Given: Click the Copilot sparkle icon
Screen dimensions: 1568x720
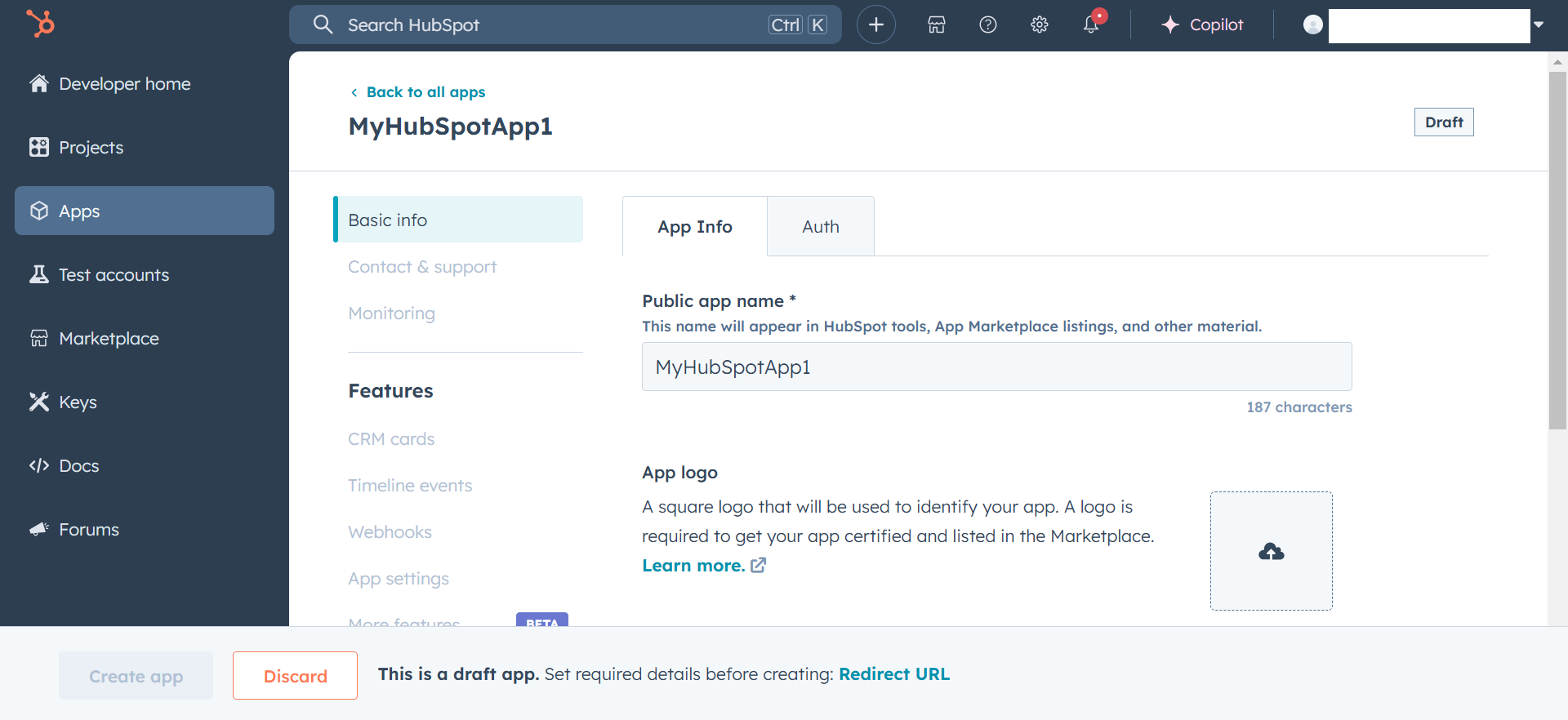Looking at the screenshot, I should coord(1170,24).
